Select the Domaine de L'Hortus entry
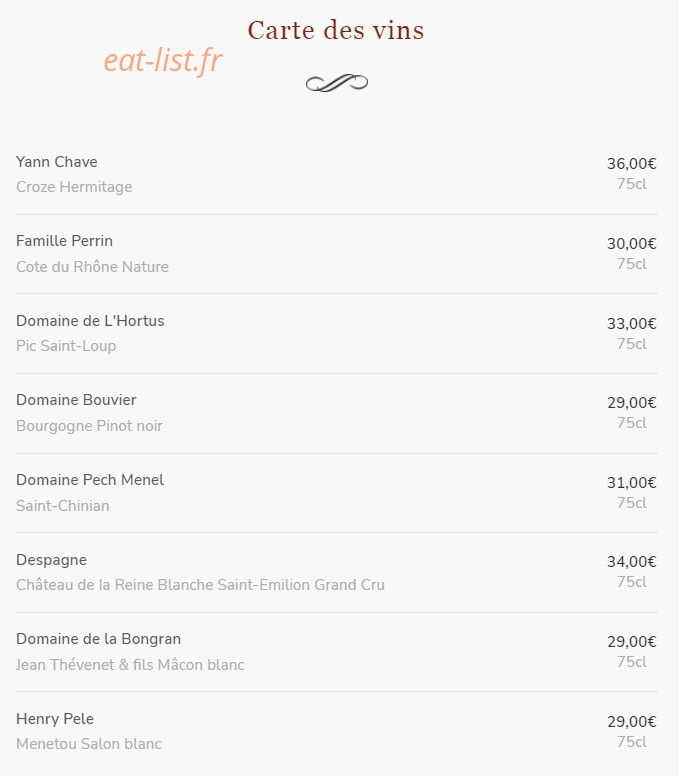696x776 pixels. tap(90, 321)
